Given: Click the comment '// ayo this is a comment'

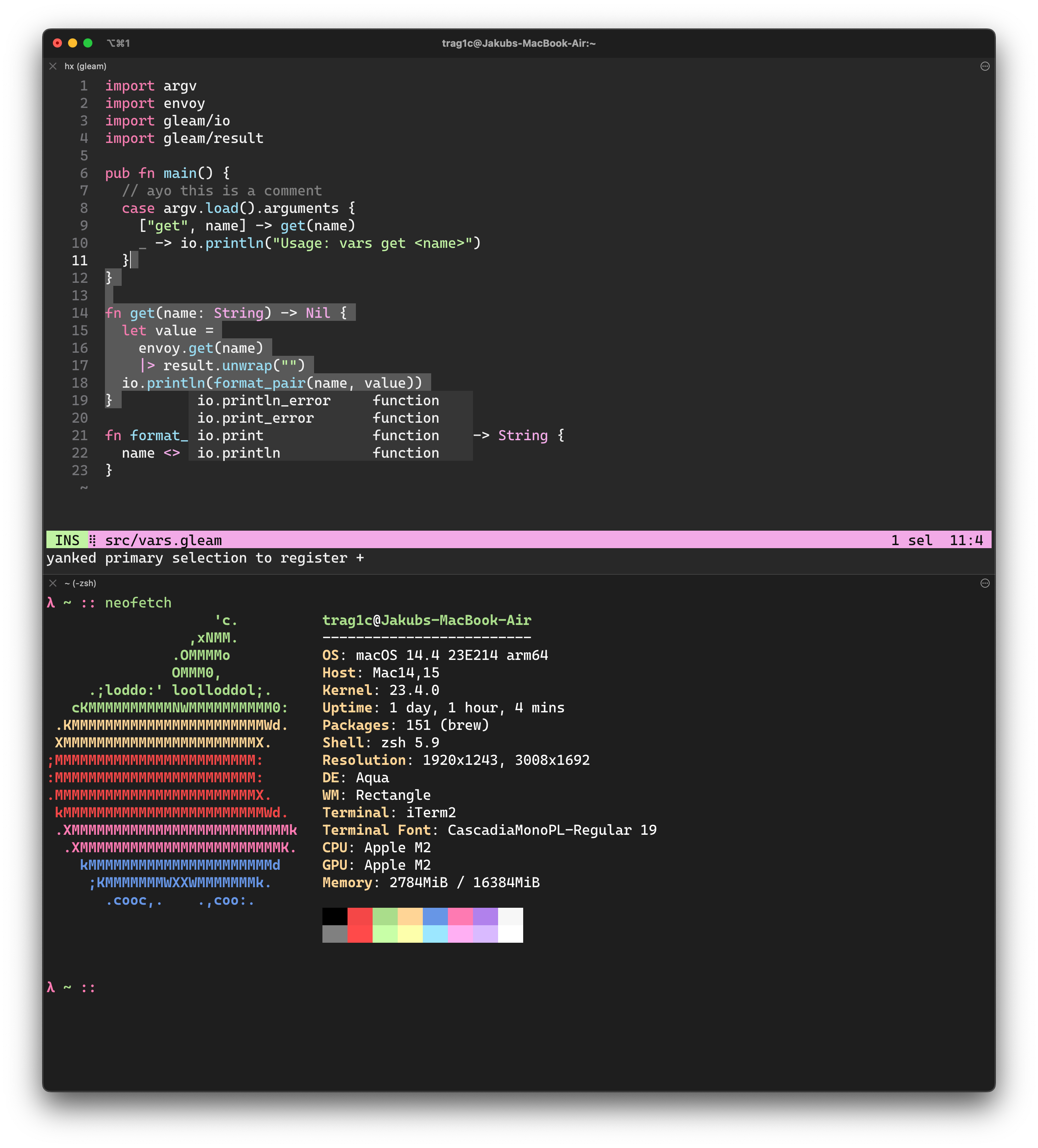Looking at the screenshot, I should pos(222,190).
